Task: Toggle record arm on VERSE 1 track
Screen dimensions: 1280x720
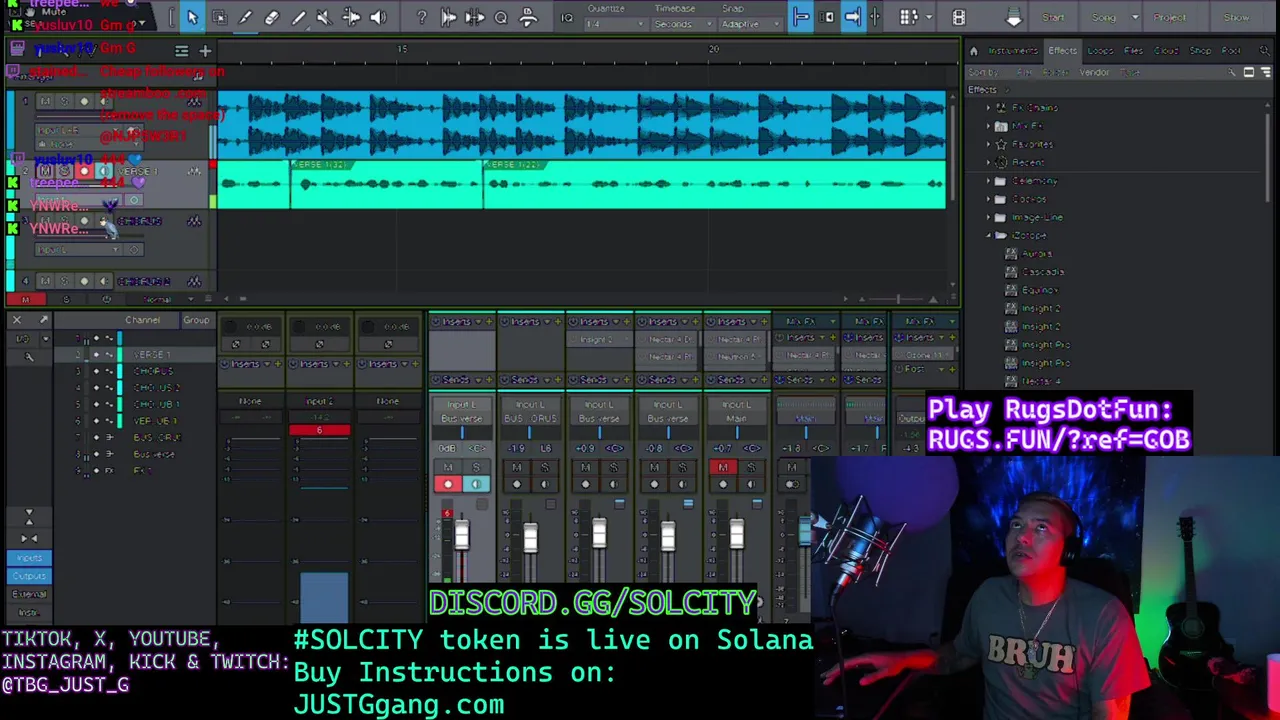Action: [x=84, y=171]
